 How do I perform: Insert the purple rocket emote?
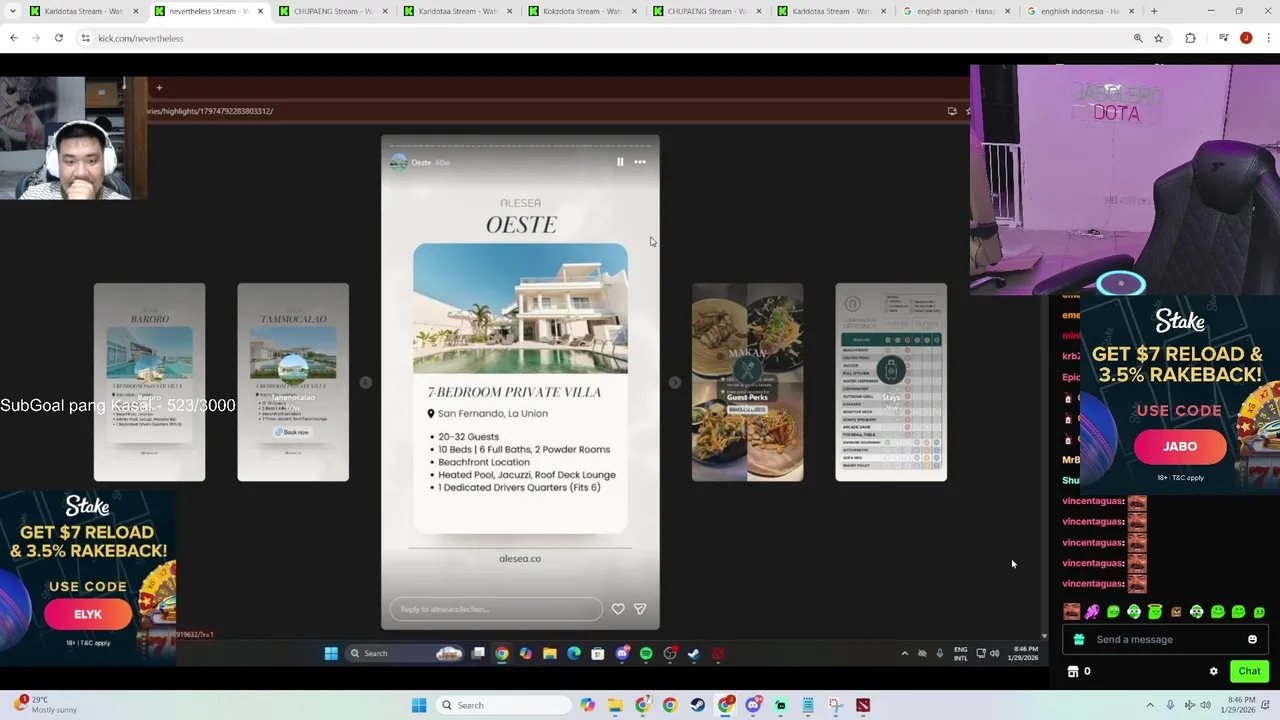click(x=1092, y=611)
